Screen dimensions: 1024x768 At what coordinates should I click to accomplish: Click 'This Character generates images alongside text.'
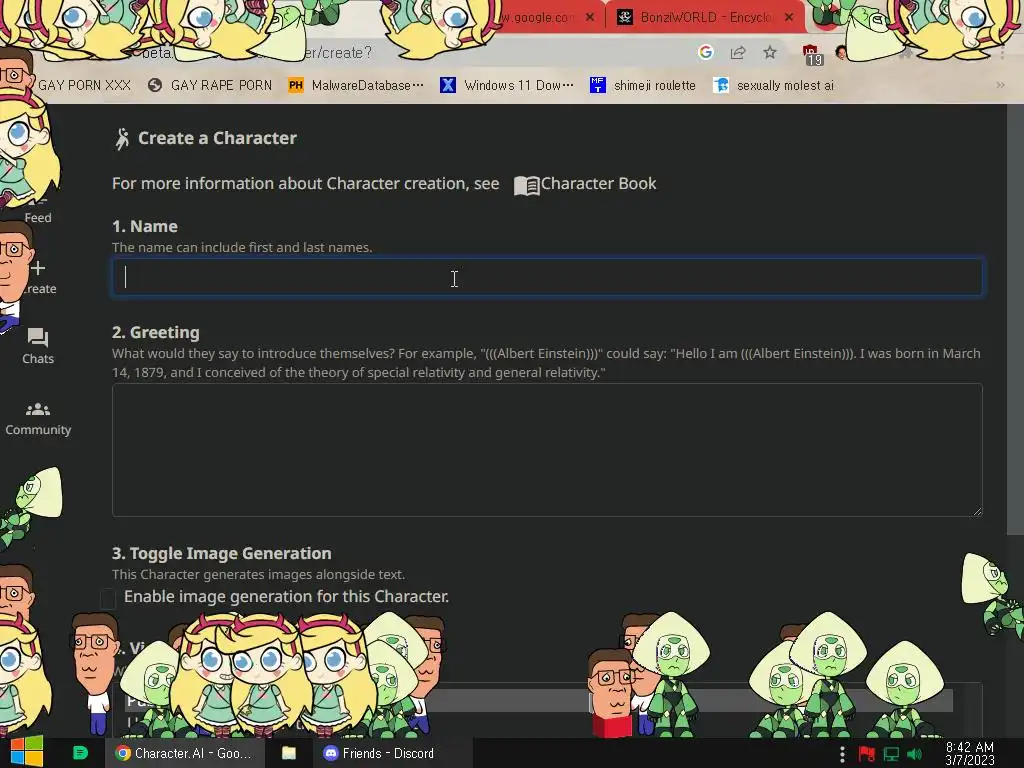[x=259, y=575]
